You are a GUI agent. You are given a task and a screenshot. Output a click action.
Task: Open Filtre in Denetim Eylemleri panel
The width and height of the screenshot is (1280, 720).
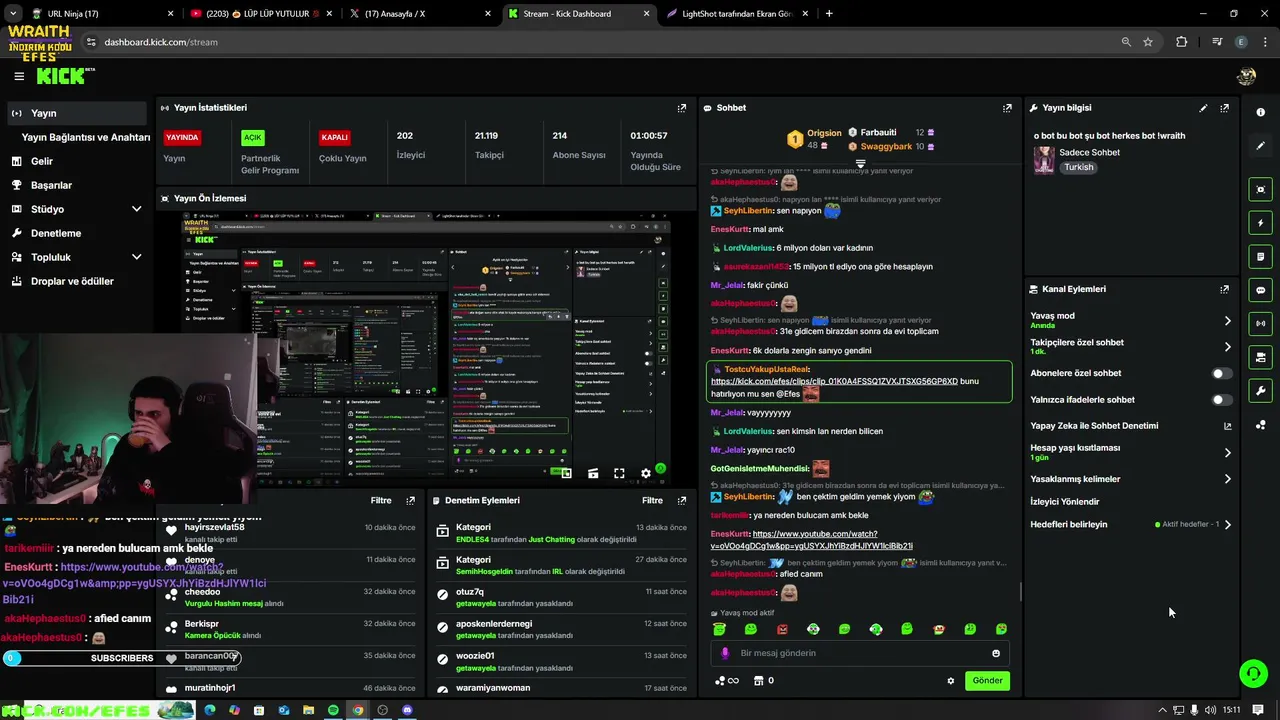pyautogui.click(x=652, y=500)
